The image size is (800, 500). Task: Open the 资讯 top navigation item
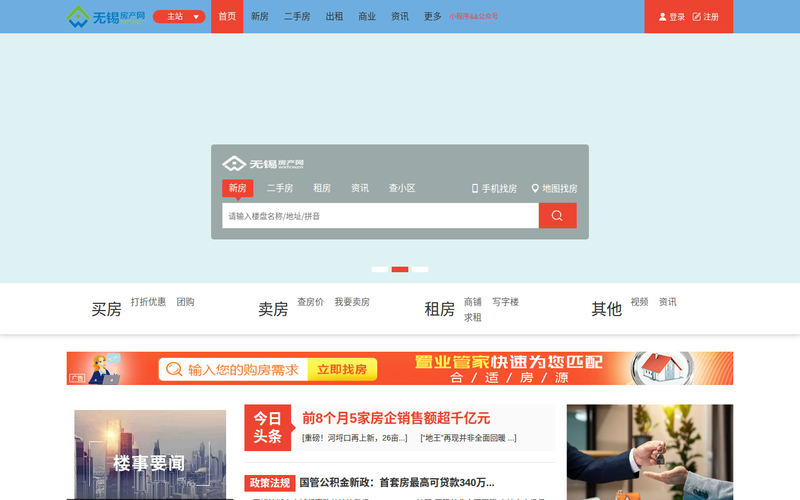(x=400, y=17)
